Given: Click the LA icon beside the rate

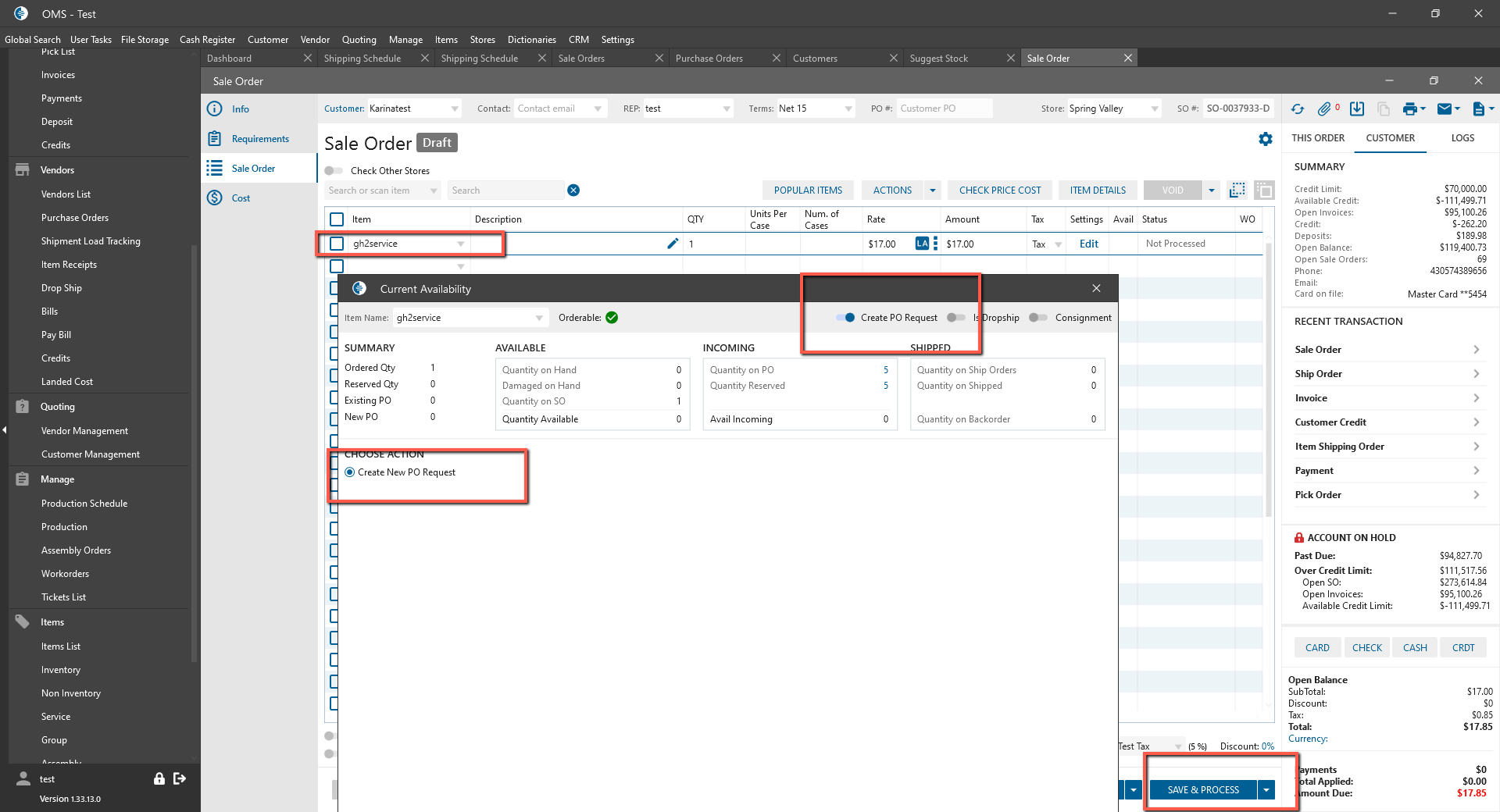Looking at the screenshot, I should click(x=922, y=244).
